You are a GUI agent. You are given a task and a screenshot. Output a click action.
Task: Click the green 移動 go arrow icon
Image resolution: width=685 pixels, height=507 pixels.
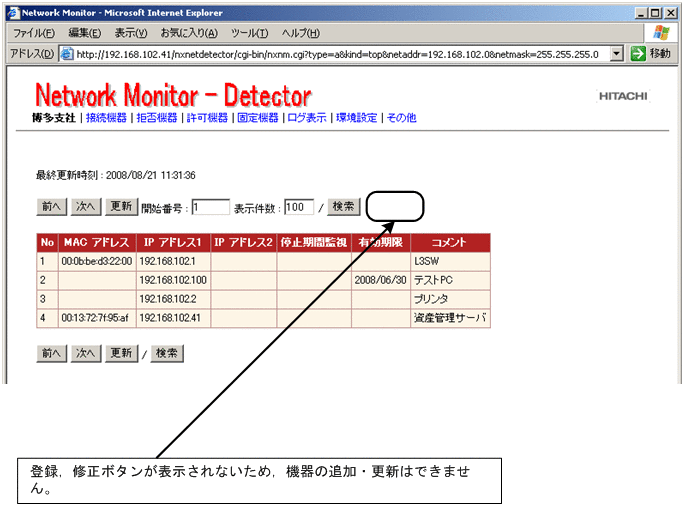click(x=638, y=54)
